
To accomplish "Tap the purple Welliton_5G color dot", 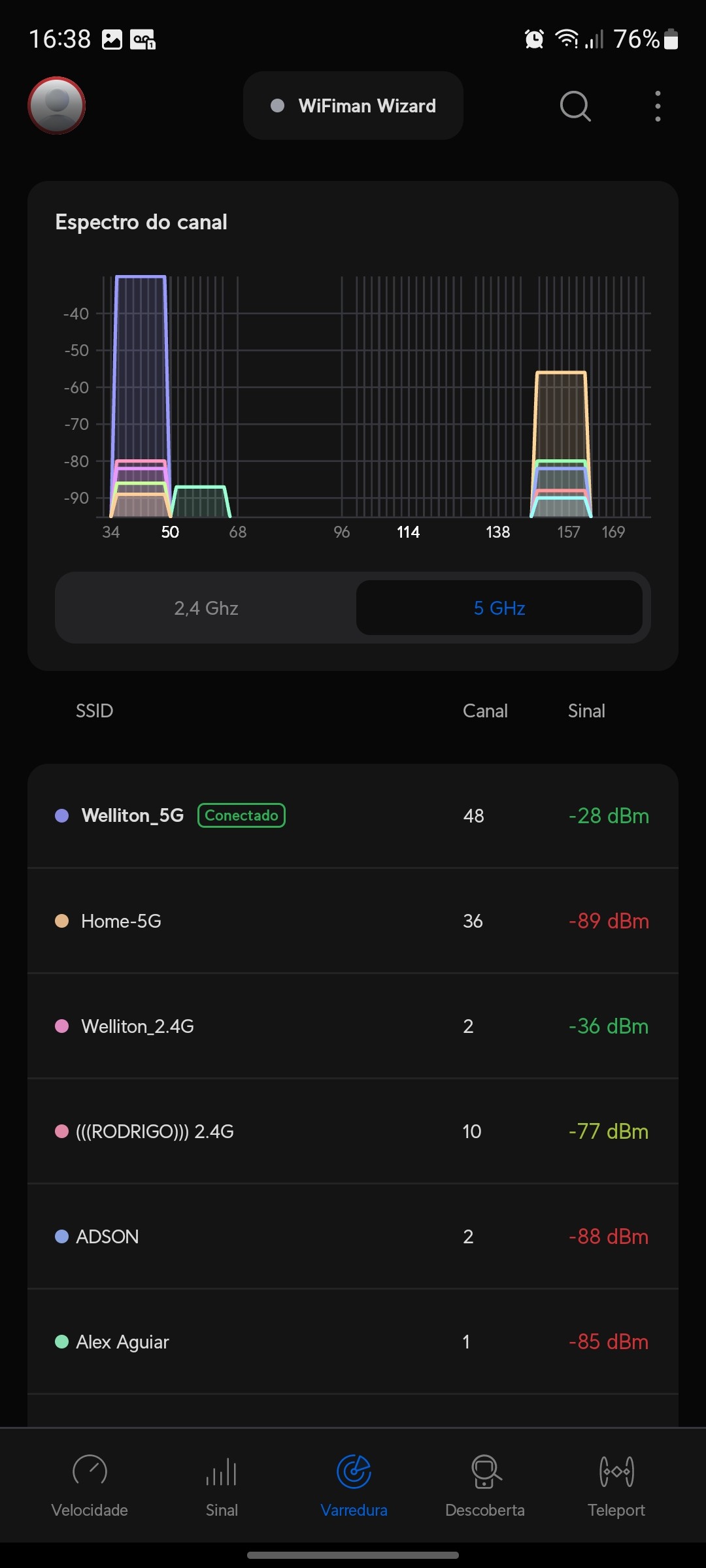I will point(62,815).
